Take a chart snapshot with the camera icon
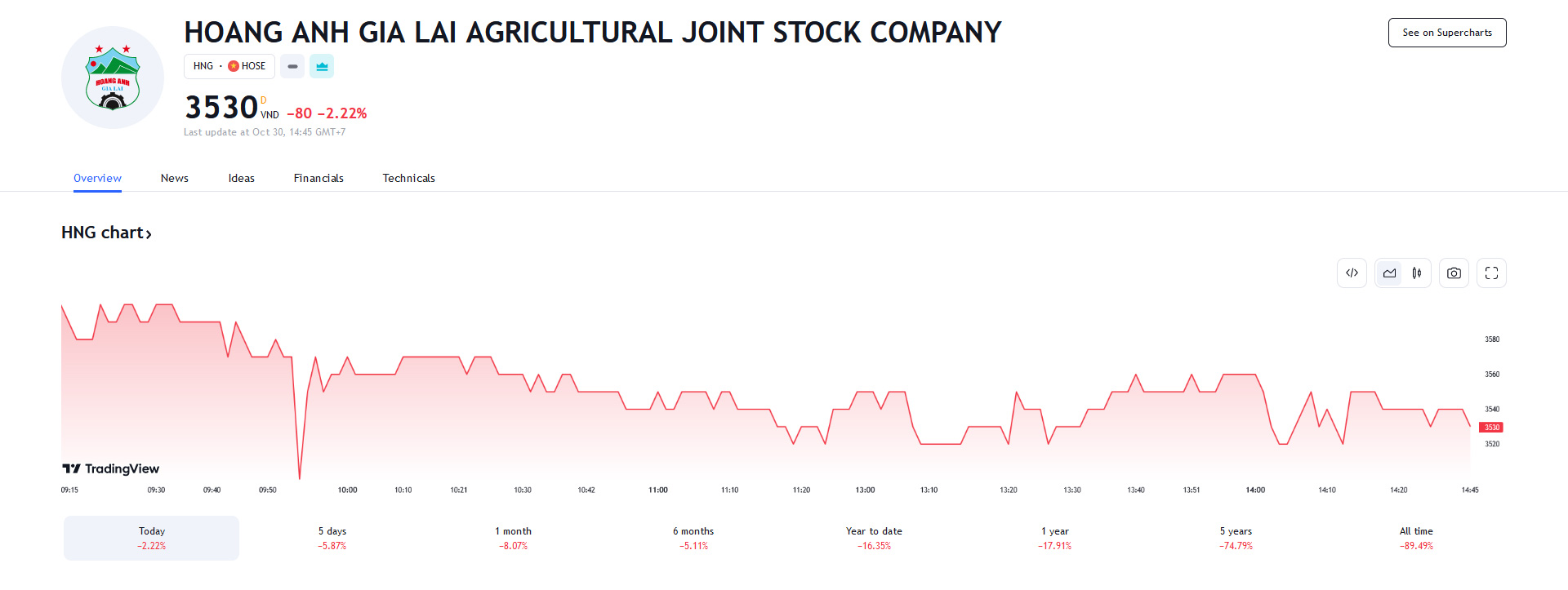 1454,273
